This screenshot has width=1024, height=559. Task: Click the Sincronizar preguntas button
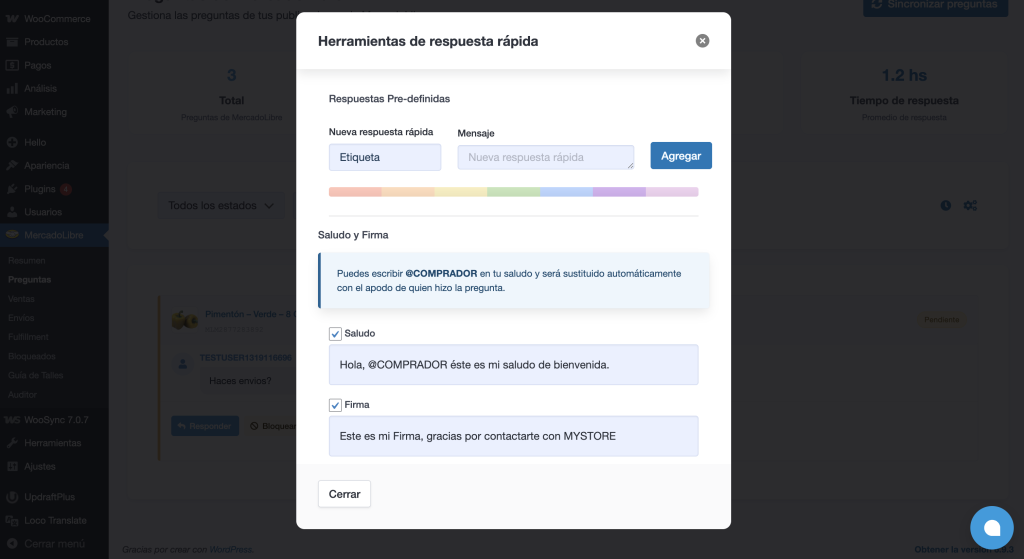click(935, 5)
